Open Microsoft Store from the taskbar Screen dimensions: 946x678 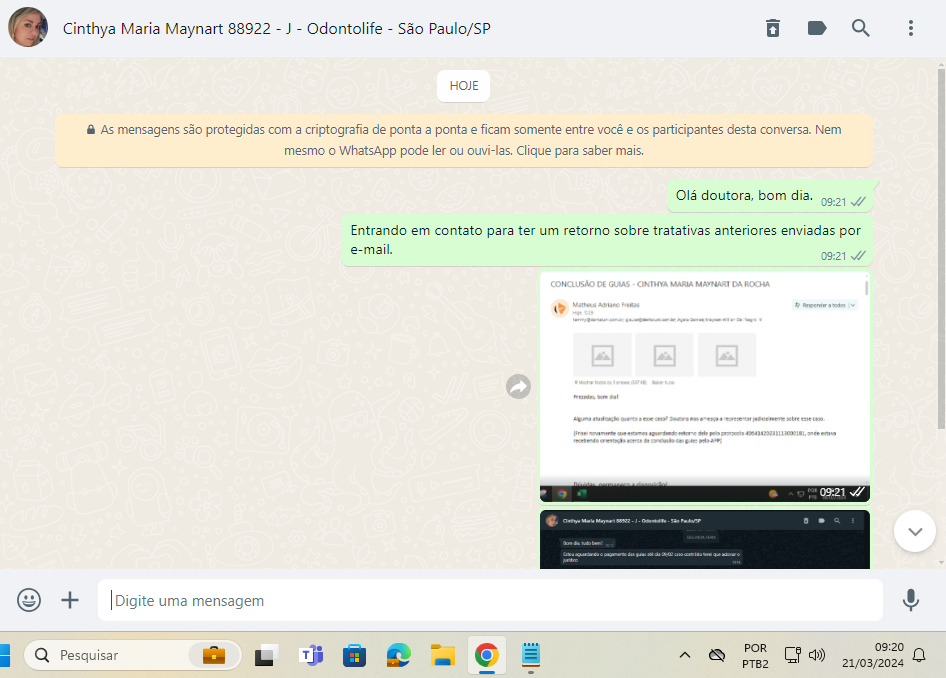[x=354, y=655]
